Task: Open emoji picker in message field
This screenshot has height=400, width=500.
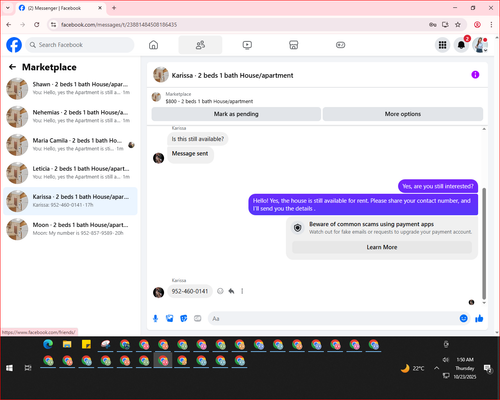Action: click(464, 318)
